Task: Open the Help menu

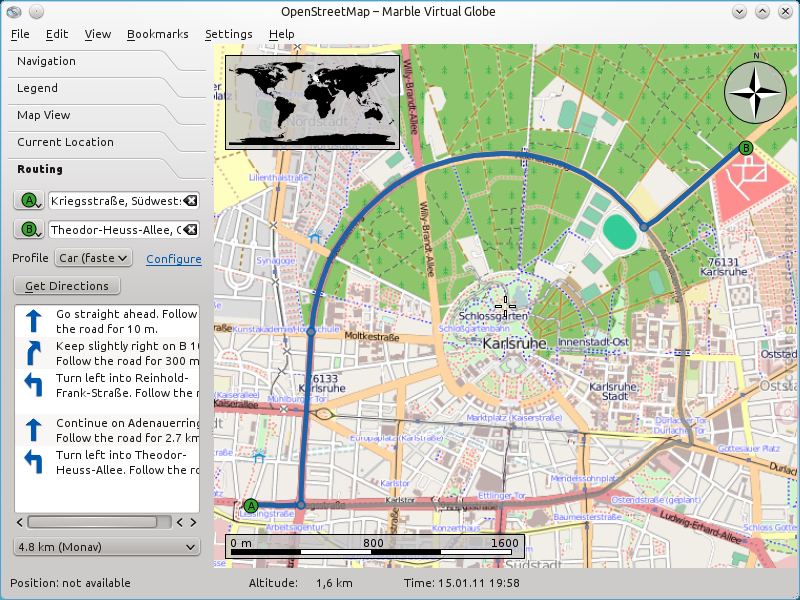Action: click(x=282, y=34)
